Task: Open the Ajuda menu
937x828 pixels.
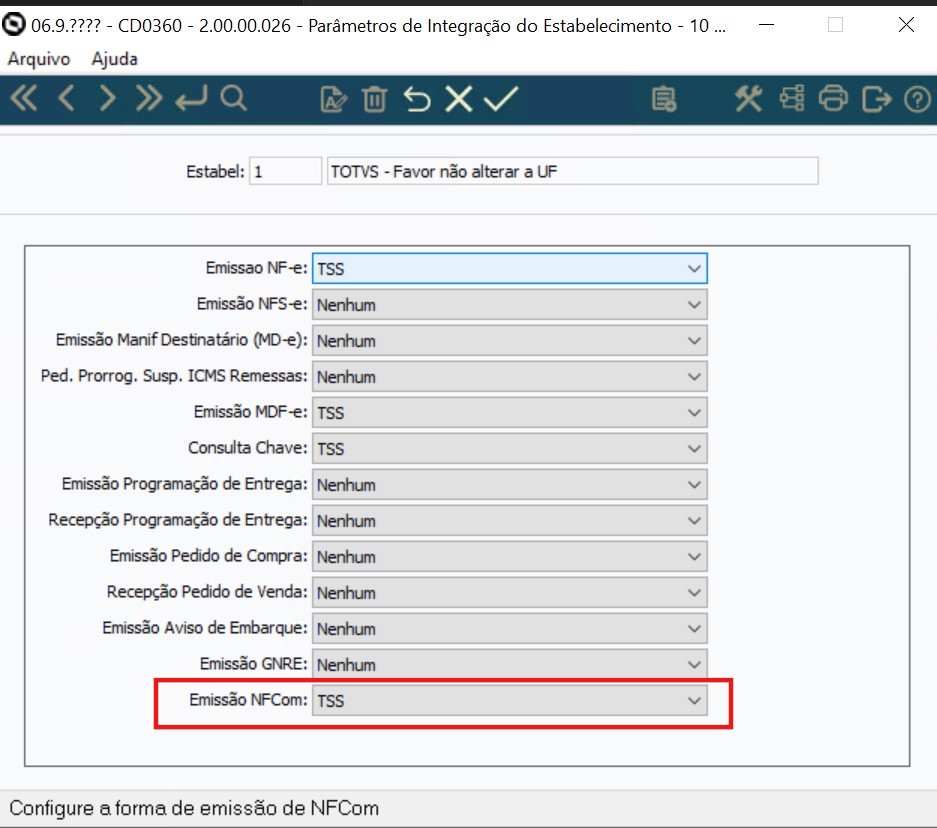Action: tap(114, 59)
